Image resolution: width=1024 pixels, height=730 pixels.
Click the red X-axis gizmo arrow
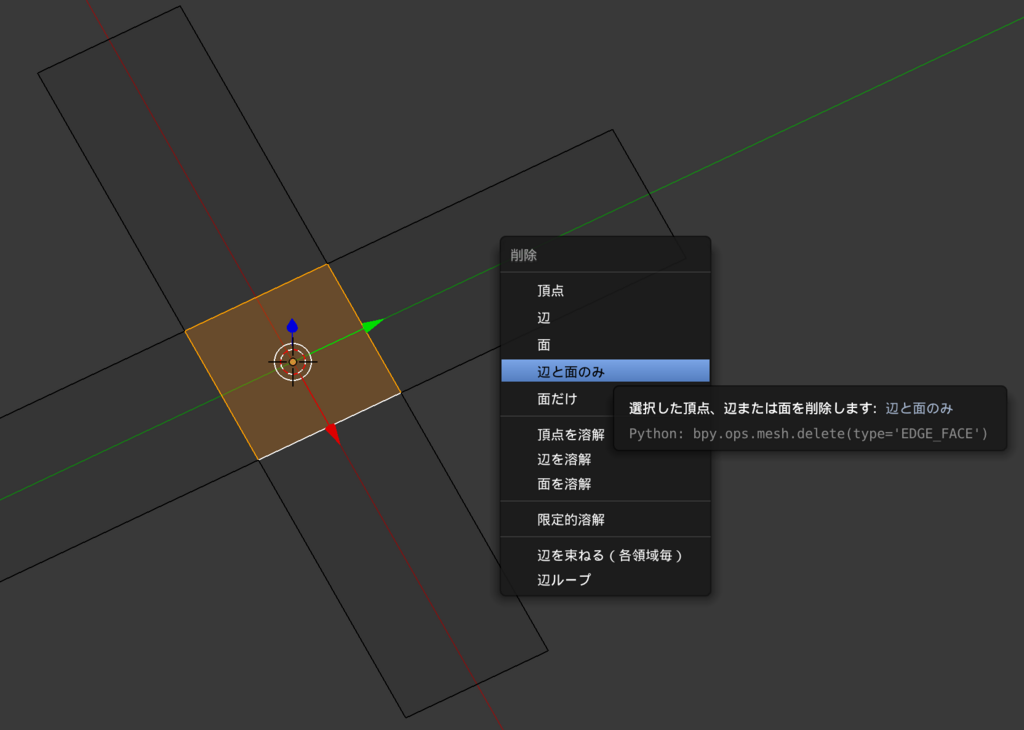click(333, 433)
